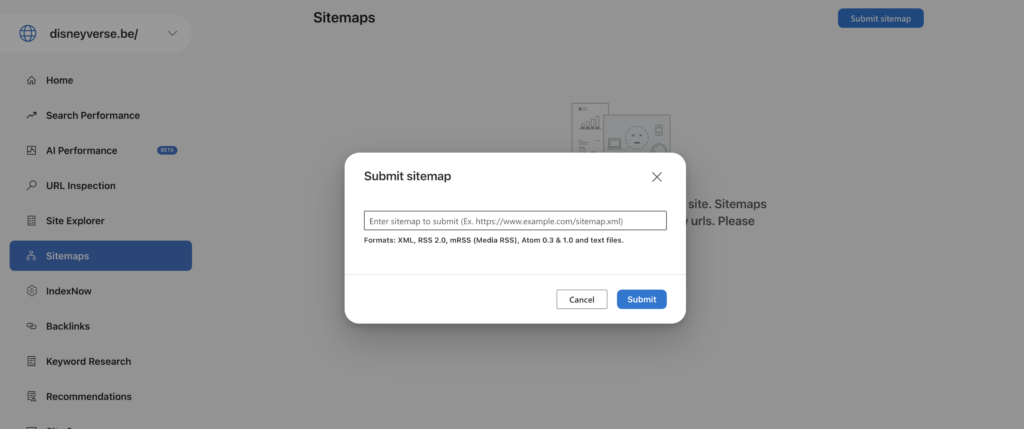The width and height of the screenshot is (1024, 429).
Task: Click the IndexNow gear icon
Action: [x=32, y=291]
